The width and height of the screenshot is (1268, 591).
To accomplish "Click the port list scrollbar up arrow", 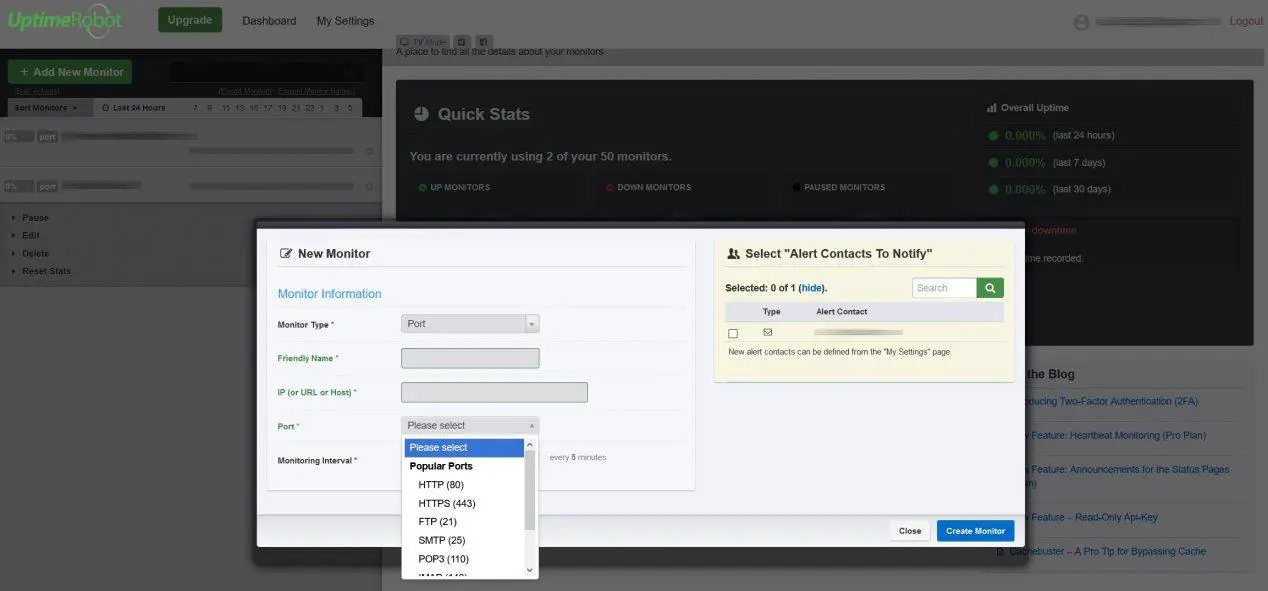I will click(530, 445).
